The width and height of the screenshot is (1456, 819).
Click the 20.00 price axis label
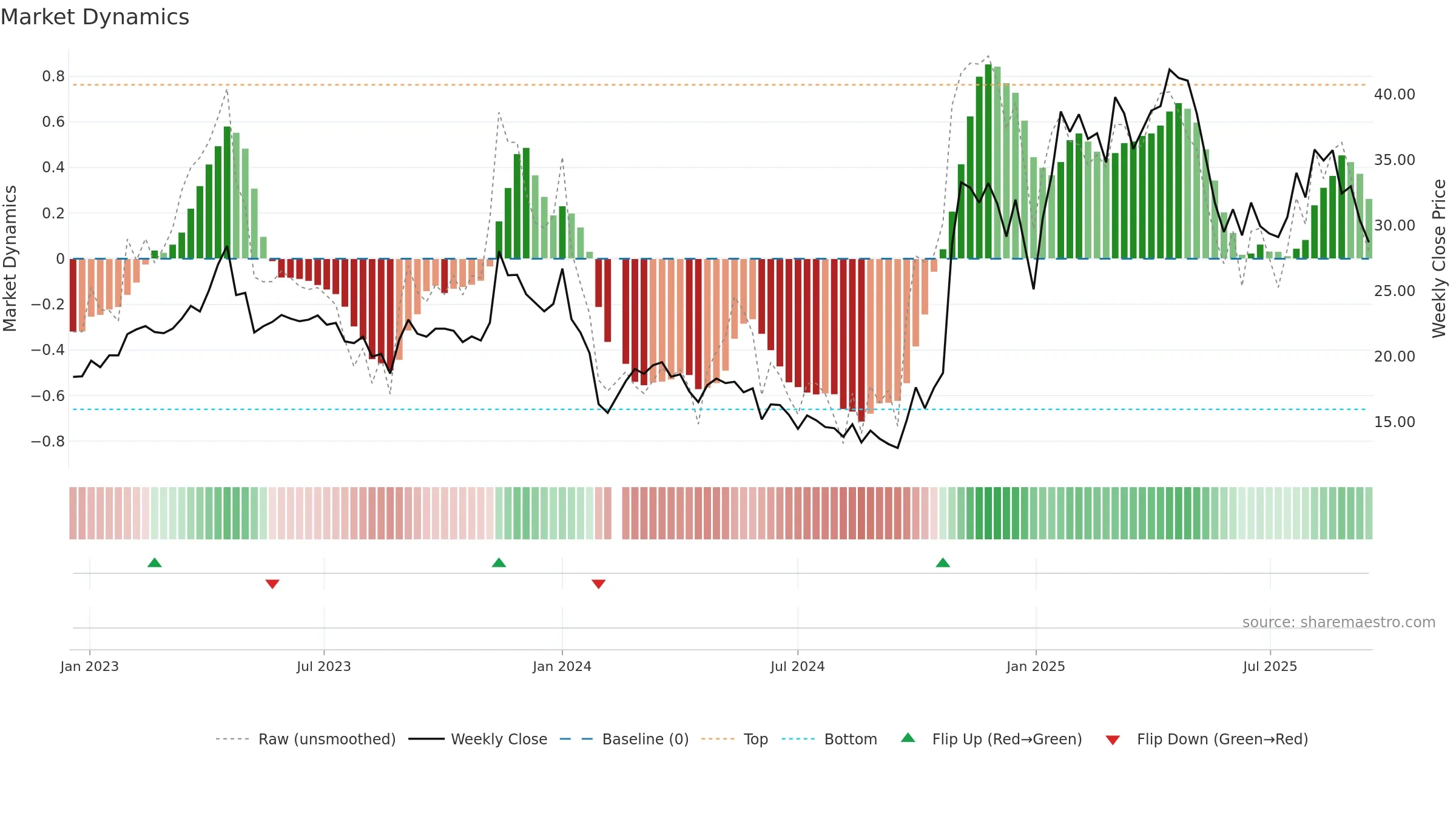pyautogui.click(x=1395, y=357)
